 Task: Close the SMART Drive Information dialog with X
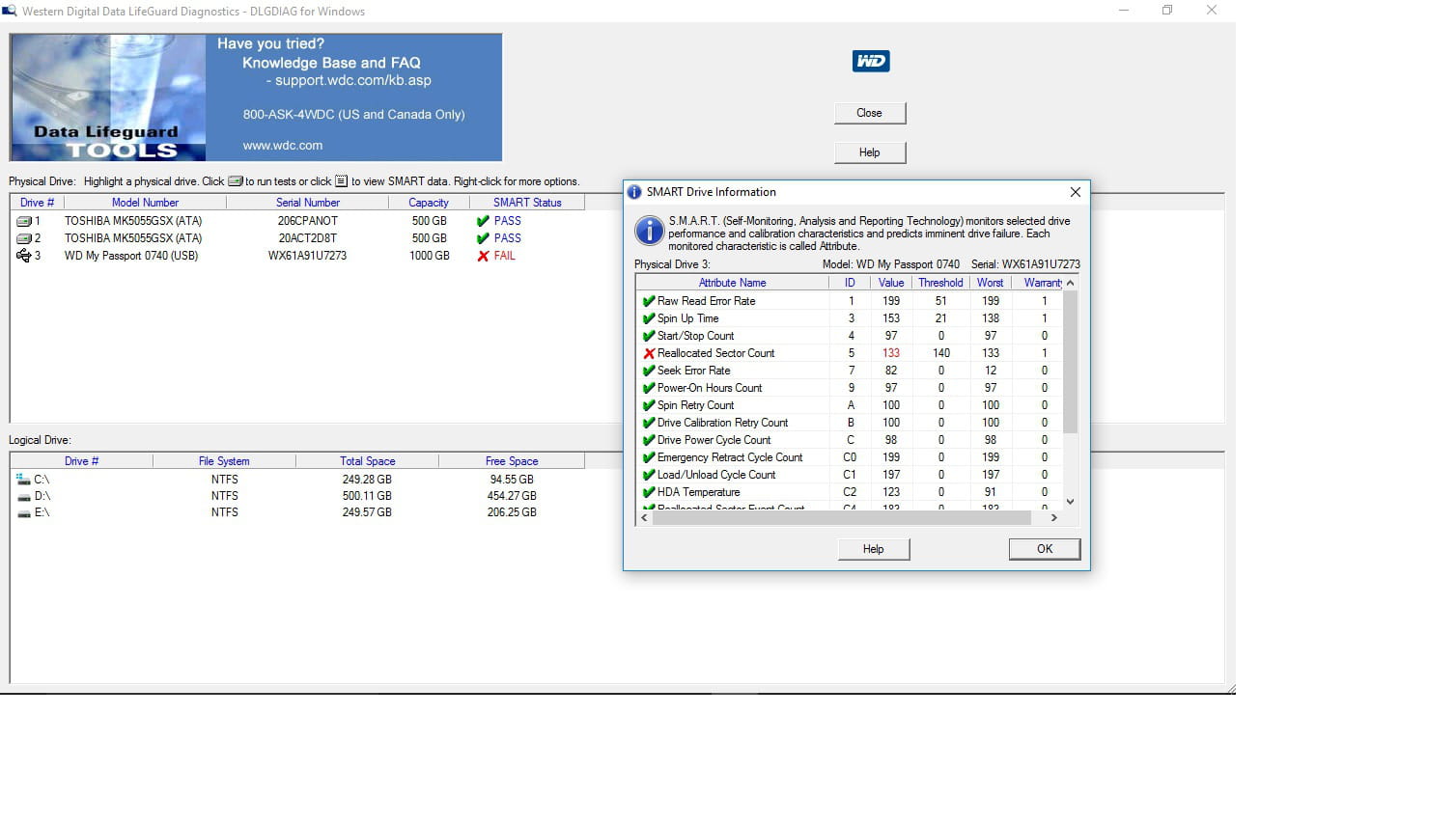1075,192
